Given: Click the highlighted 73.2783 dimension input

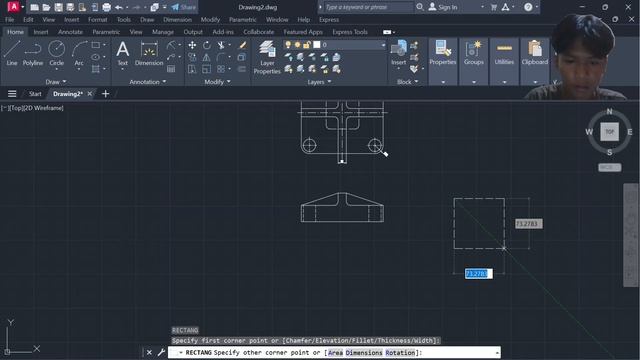Looking at the screenshot, I should click(478, 273).
